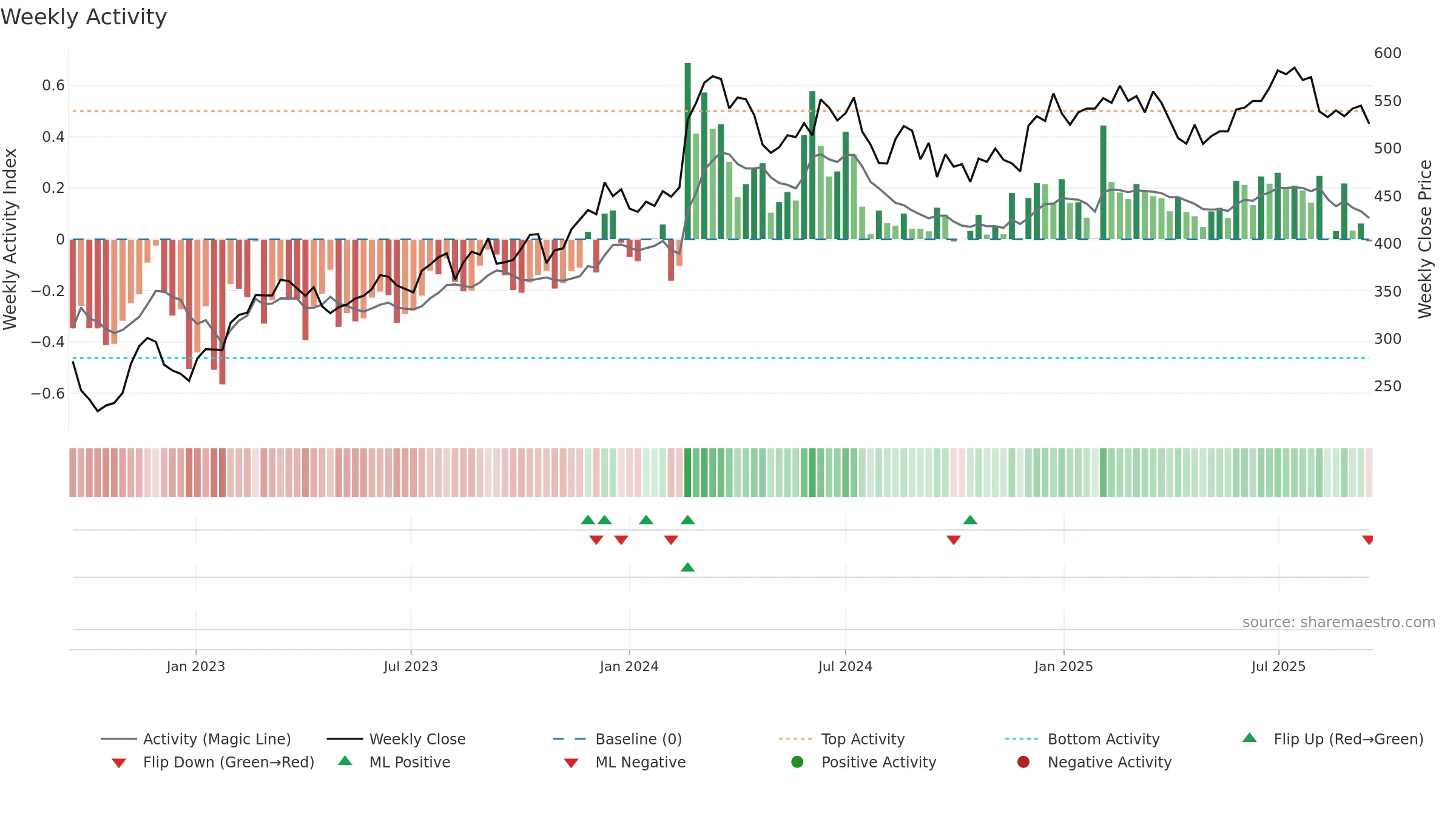Click the Jan 2024 axis label
1456x819 pixels.
tap(629, 666)
